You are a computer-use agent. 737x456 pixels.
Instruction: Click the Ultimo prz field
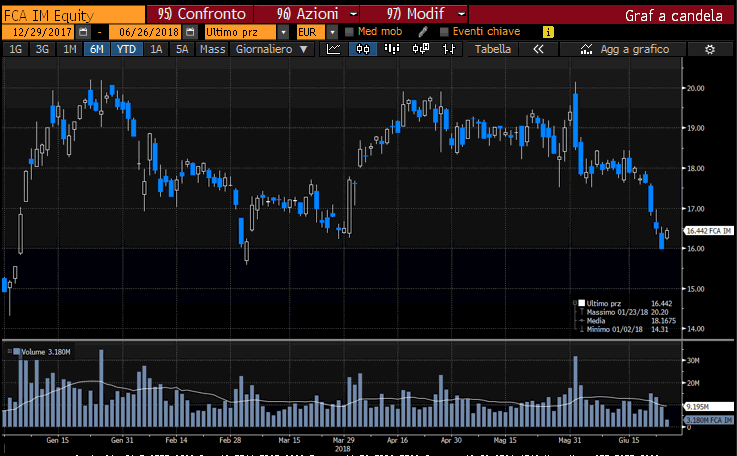click(240, 32)
